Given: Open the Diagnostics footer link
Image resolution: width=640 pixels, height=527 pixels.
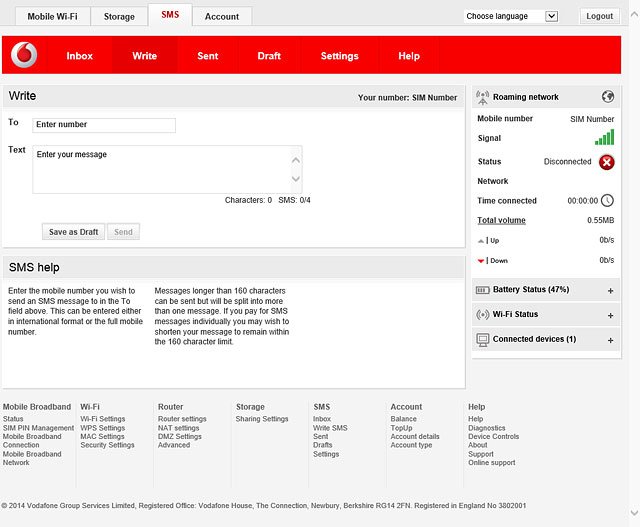Looking at the screenshot, I should point(487,428).
